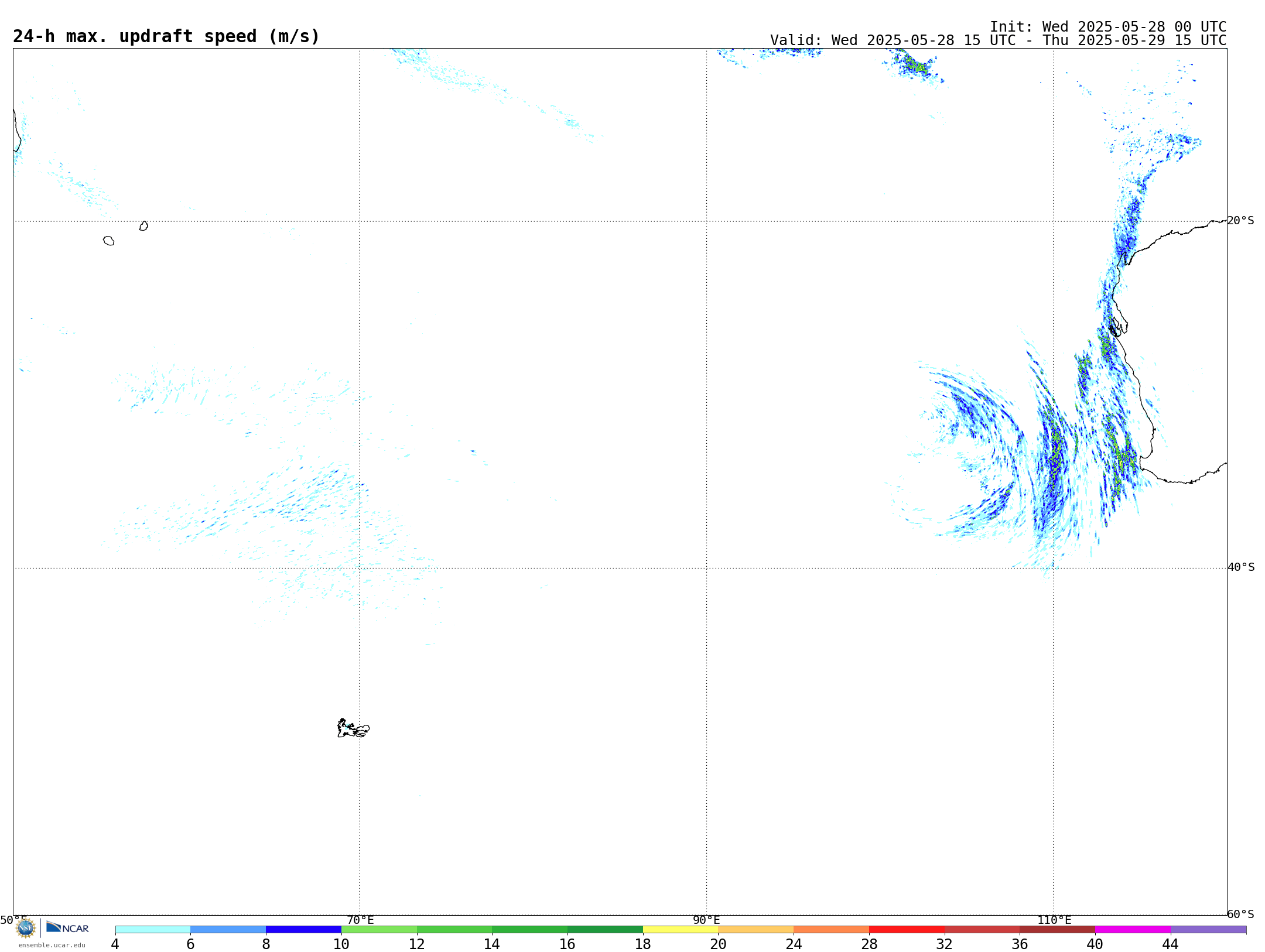Click the 110°E longitude label
Screen dimensions: 1265x952
[1054, 920]
